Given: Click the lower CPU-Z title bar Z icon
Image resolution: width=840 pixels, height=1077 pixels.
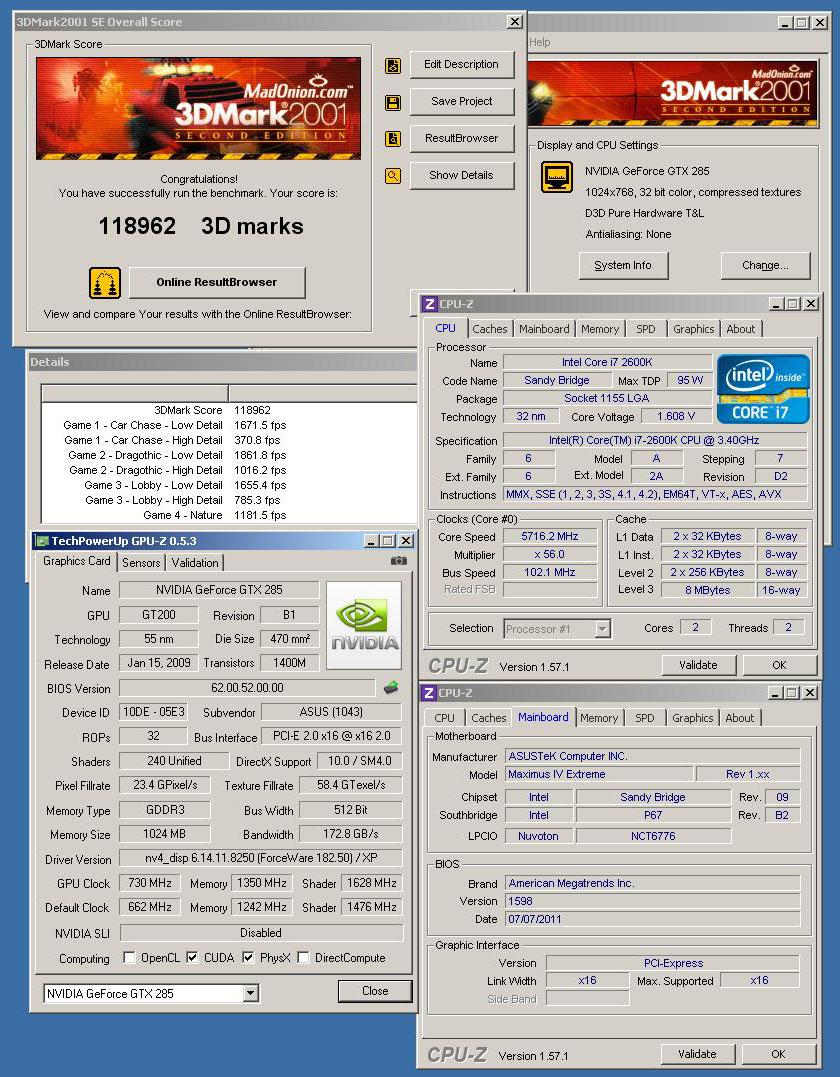Looking at the screenshot, I should click(429, 692).
